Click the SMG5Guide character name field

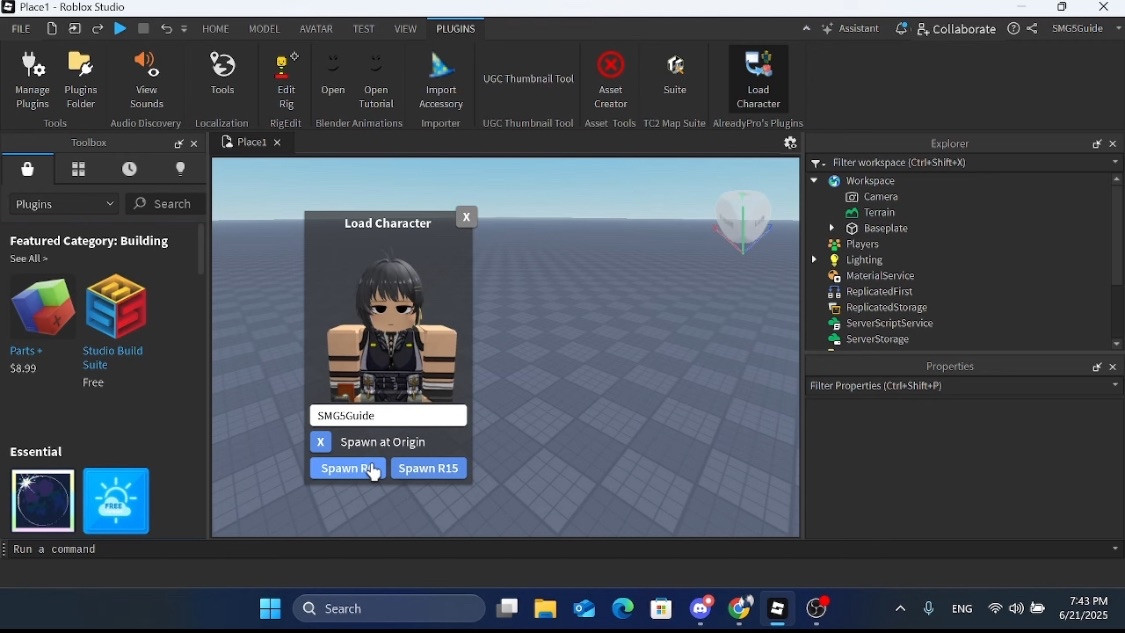388,415
